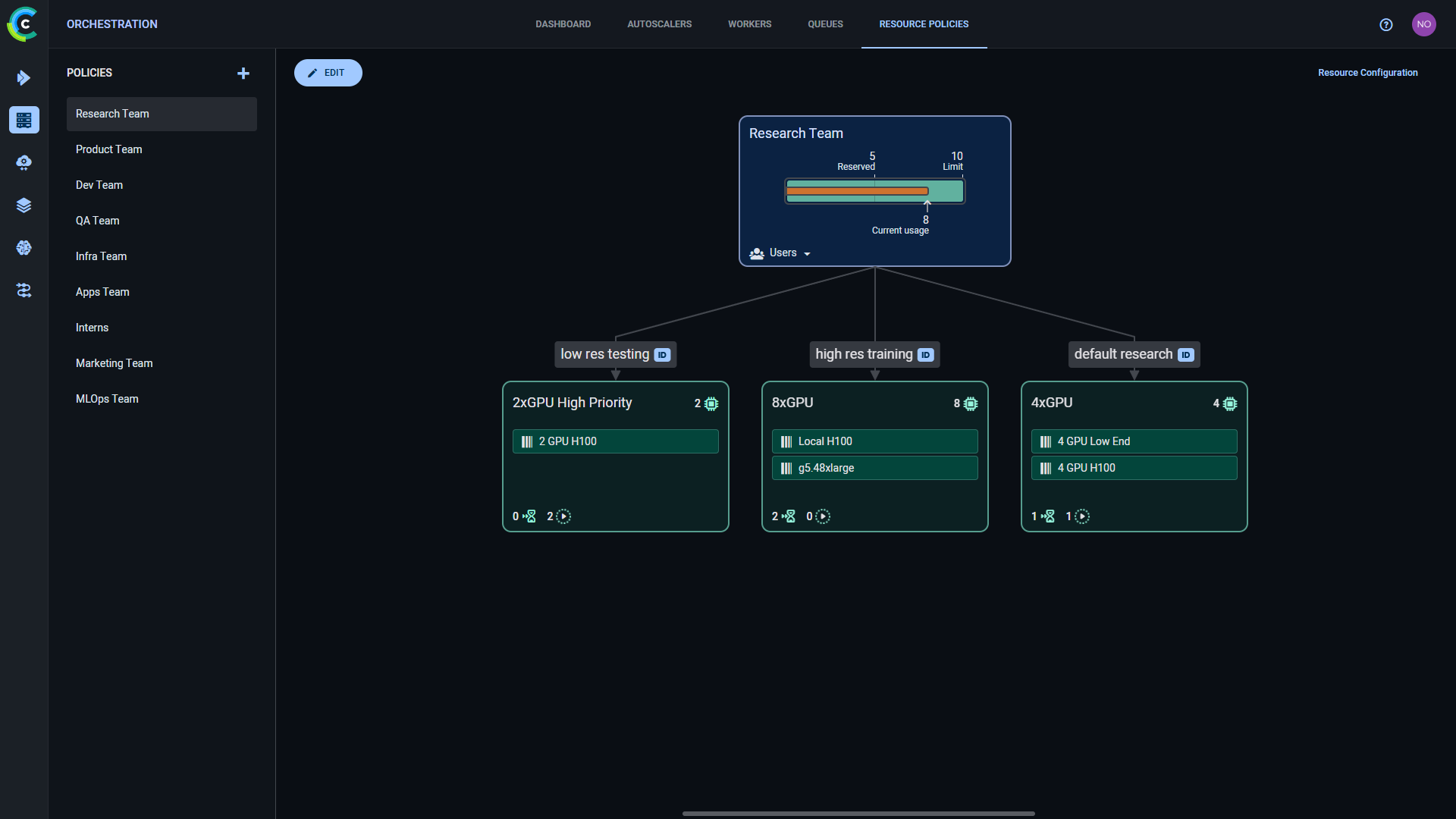Click the 2xGPU High Priority card title
The image size is (1456, 819).
click(x=572, y=403)
